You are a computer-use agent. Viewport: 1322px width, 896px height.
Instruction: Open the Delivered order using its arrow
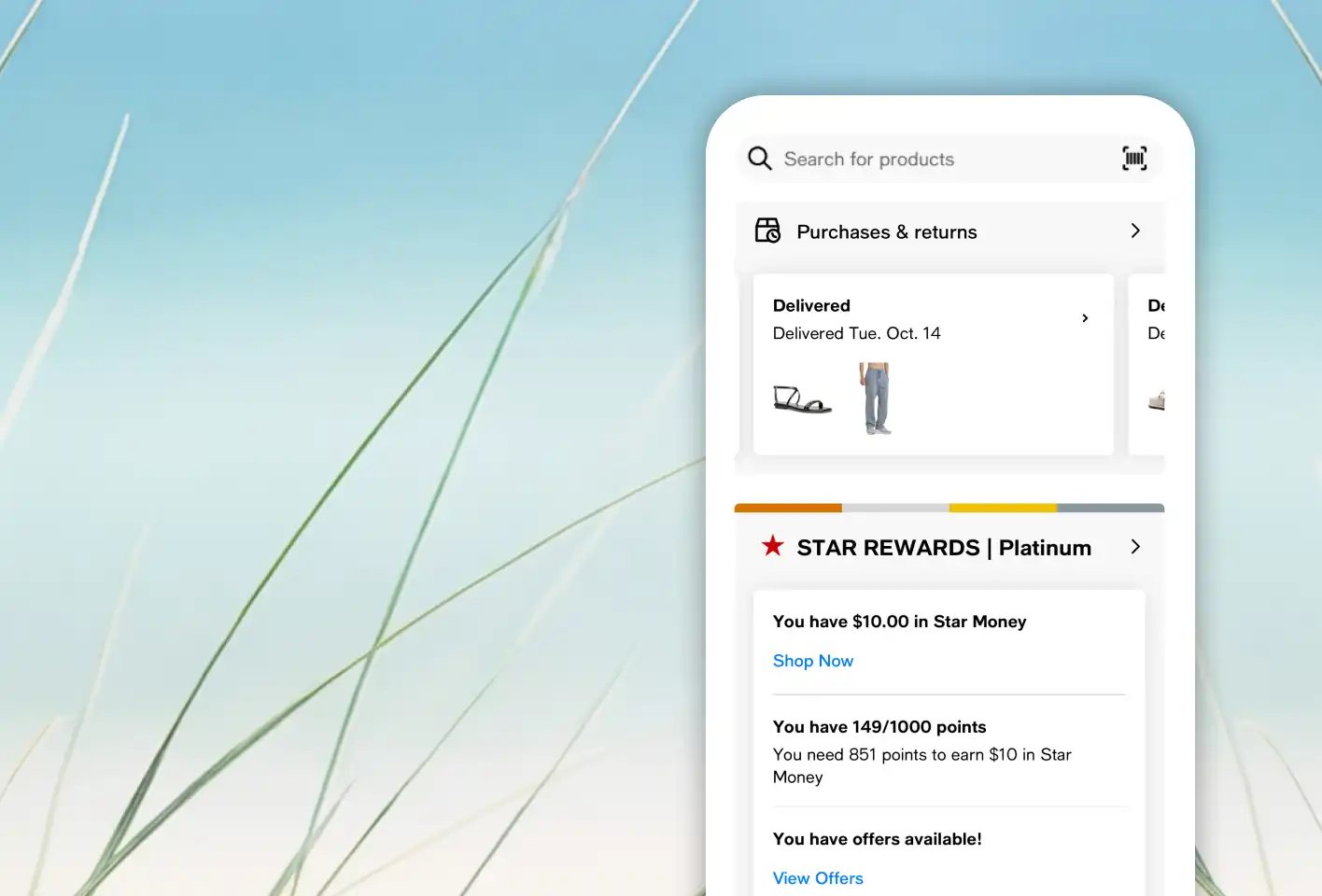click(x=1085, y=318)
